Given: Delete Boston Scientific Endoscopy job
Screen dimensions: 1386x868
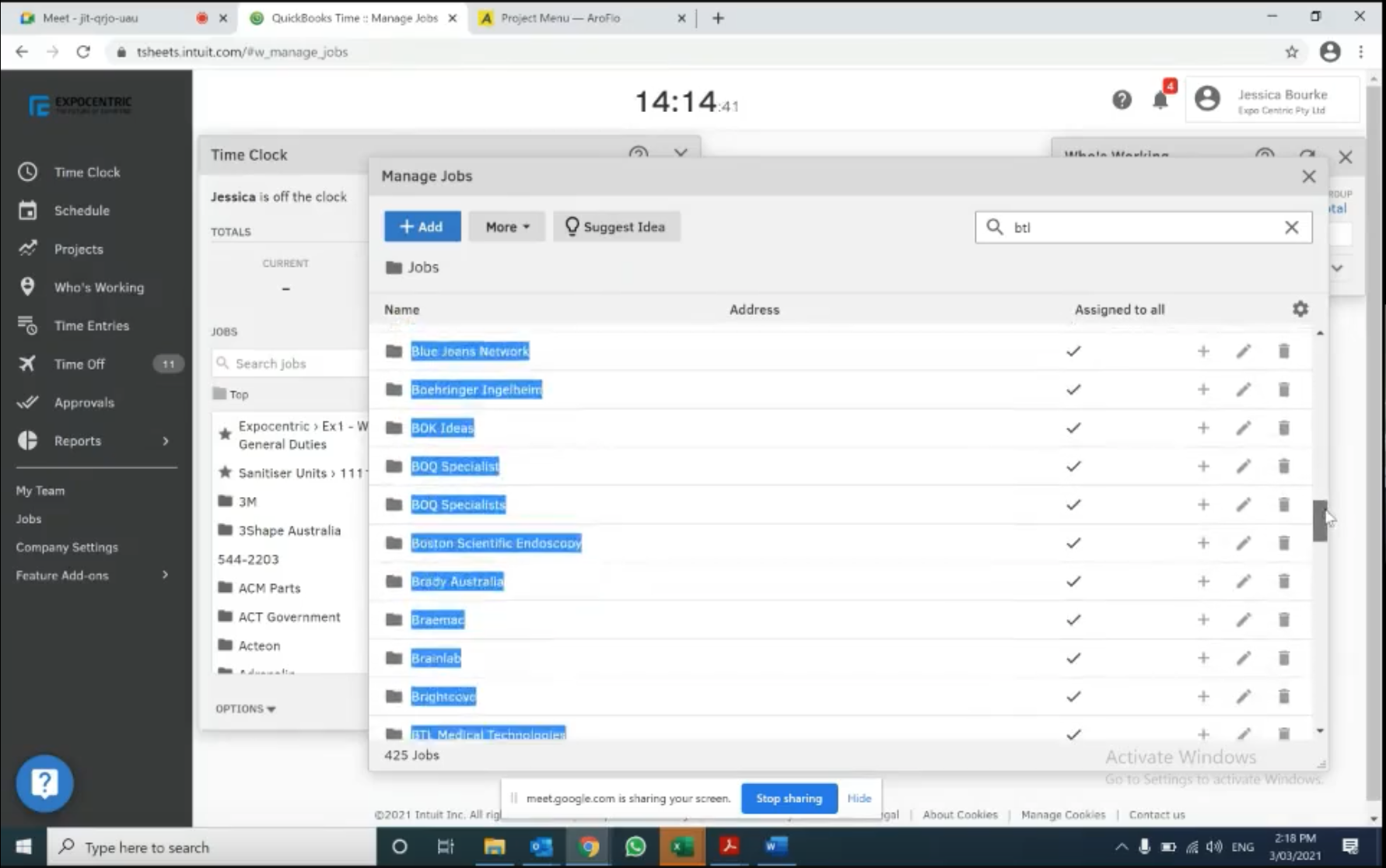Looking at the screenshot, I should [x=1284, y=543].
